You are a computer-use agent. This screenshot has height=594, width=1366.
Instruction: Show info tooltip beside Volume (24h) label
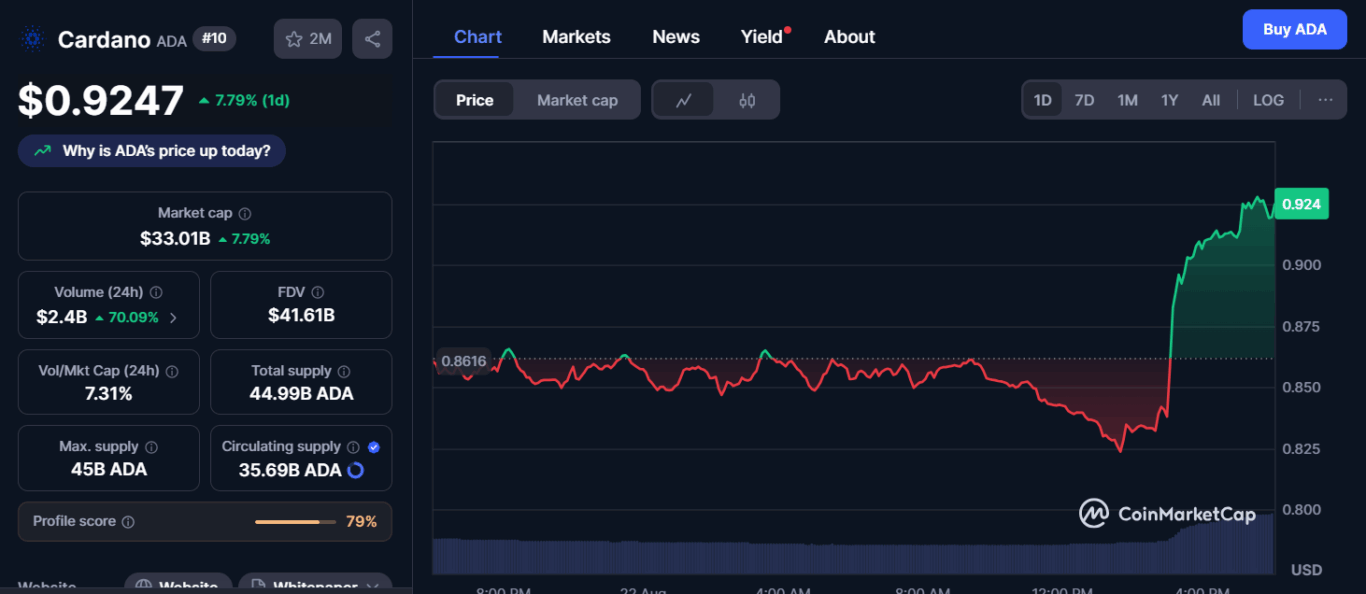click(156, 292)
